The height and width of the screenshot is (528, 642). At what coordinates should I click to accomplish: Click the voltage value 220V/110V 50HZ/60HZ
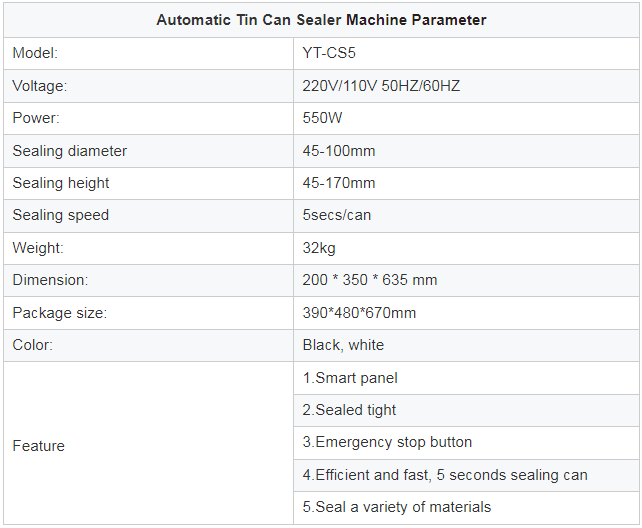pos(381,86)
